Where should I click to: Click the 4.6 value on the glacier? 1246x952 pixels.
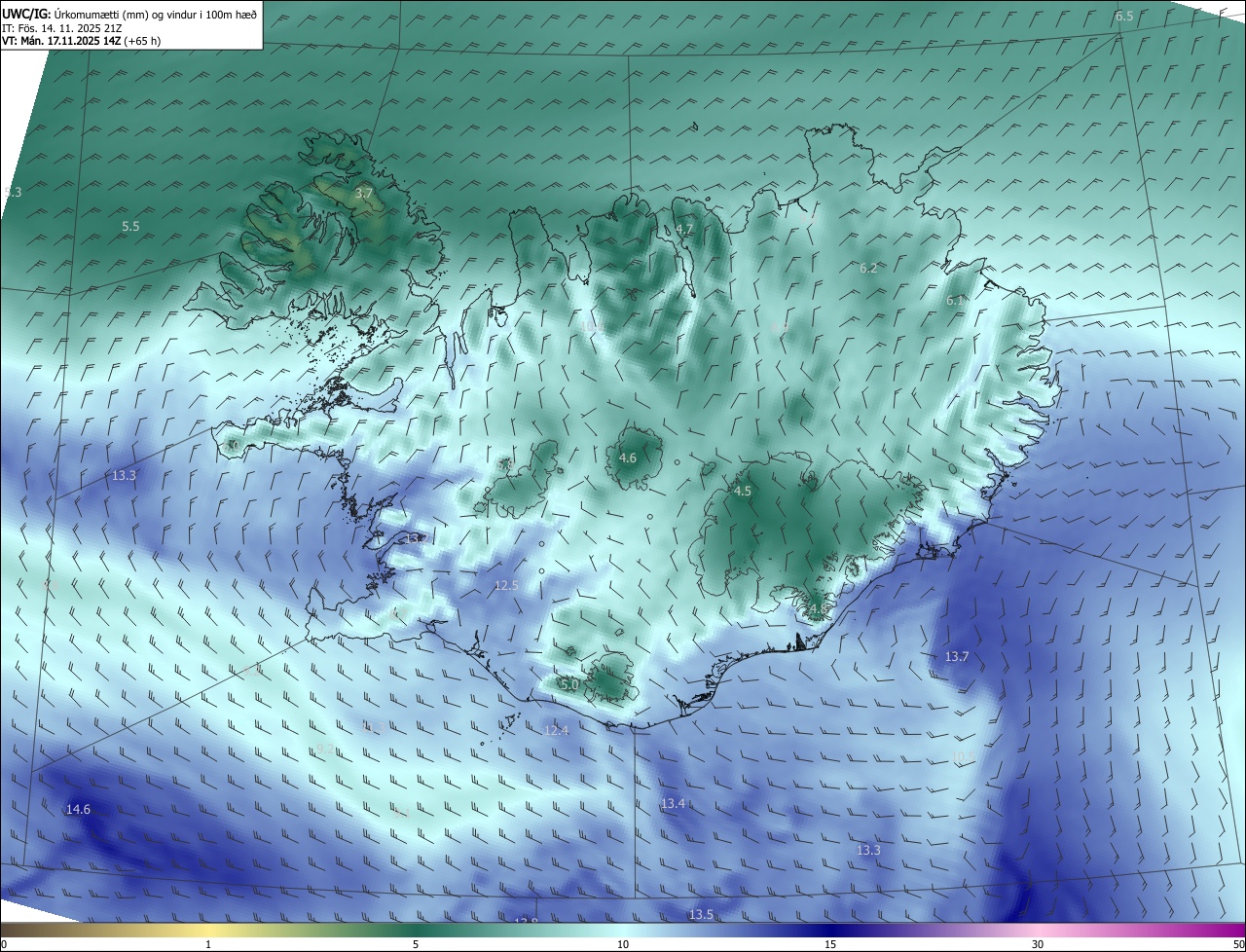pyautogui.click(x=628, y=458)
